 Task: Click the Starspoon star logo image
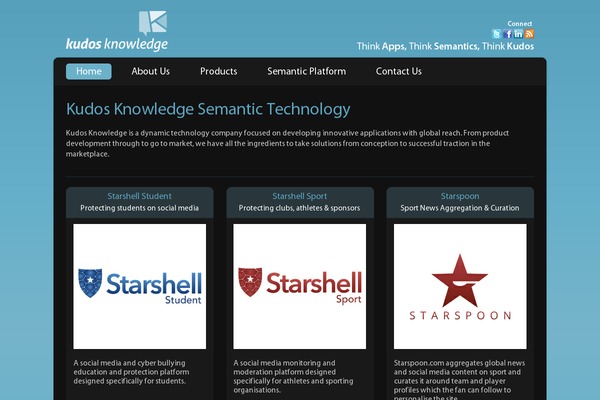point(460,286)
